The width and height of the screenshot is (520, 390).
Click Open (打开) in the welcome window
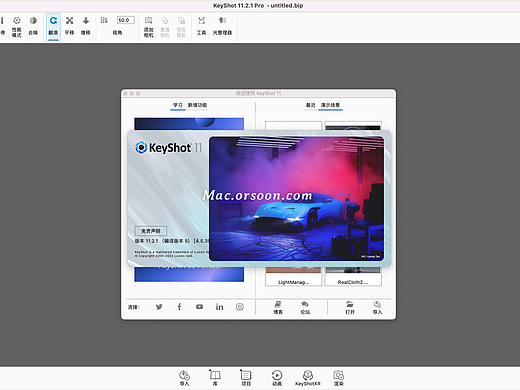pyautogui.click(x=350, y=308)
